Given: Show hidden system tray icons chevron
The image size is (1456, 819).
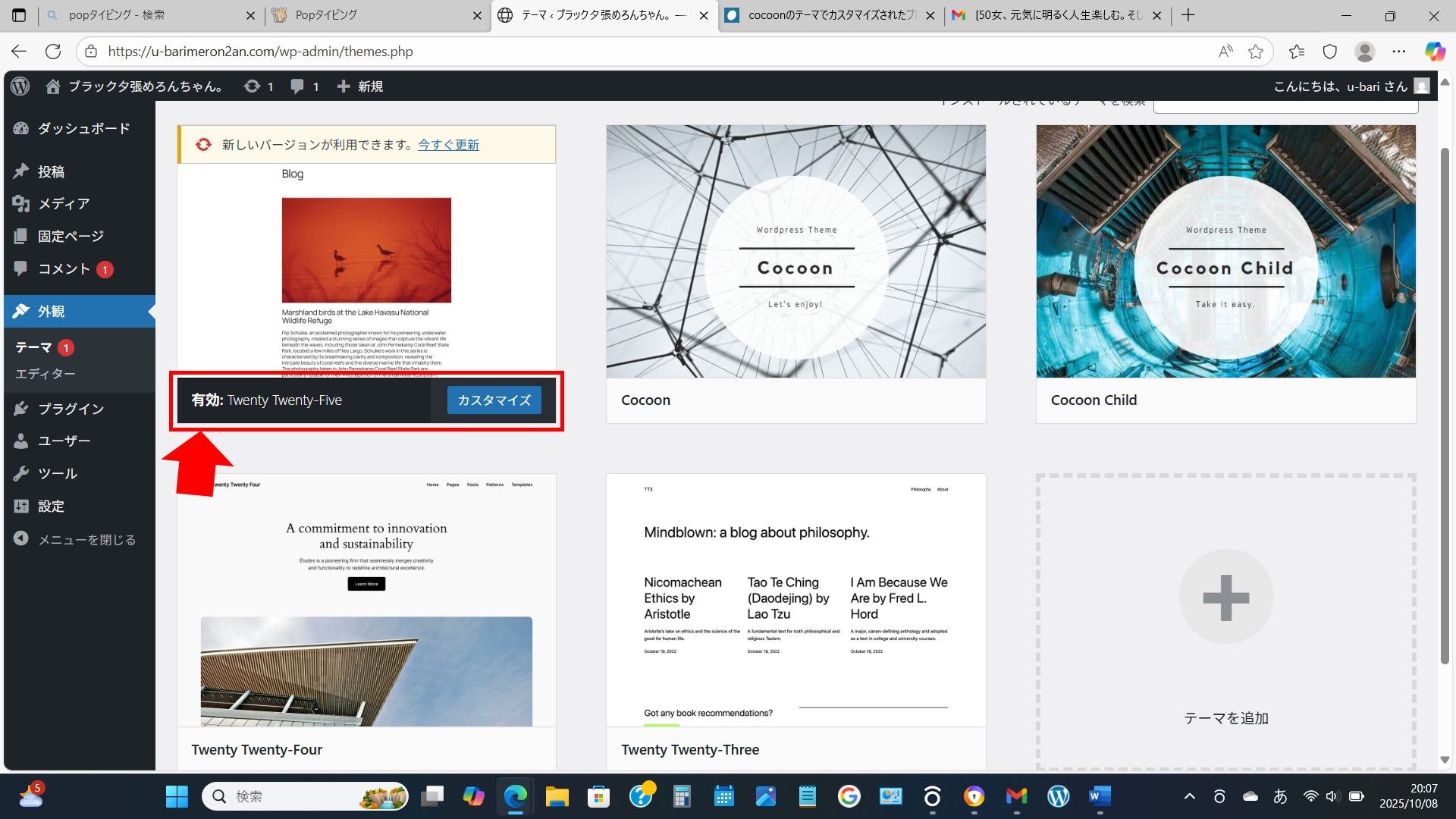Looking at the screenshot, I should [1189, 796].
